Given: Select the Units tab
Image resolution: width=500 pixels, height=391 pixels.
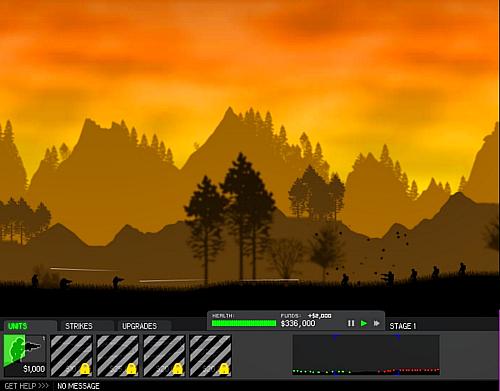Looking at the screenshot, I should pos(18,326).
